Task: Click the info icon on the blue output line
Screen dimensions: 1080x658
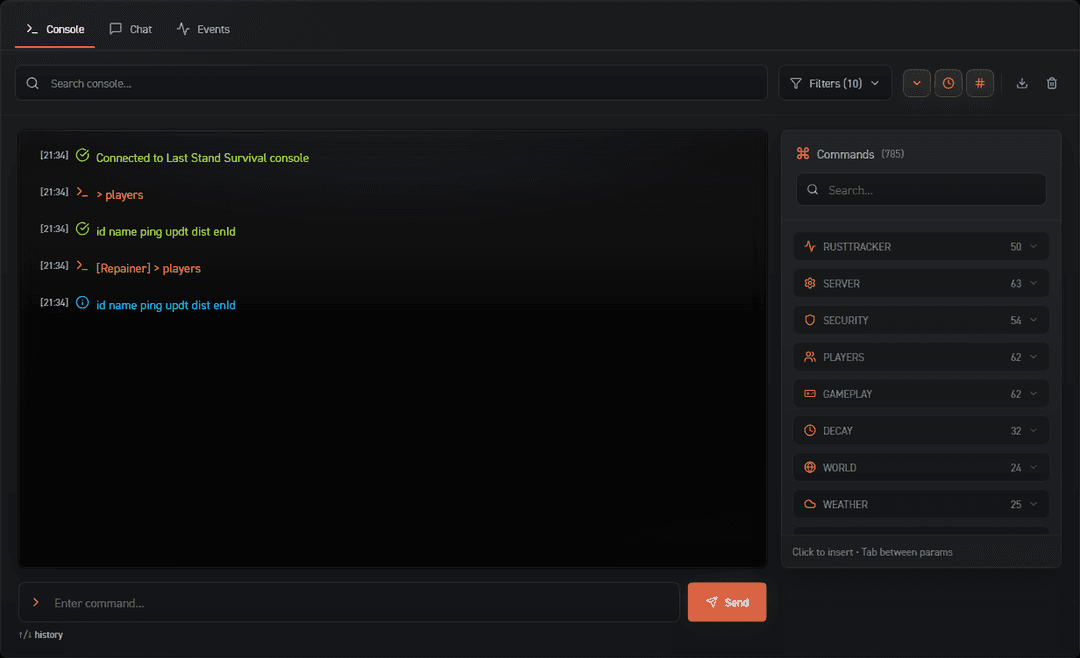Action: [83, 302]
